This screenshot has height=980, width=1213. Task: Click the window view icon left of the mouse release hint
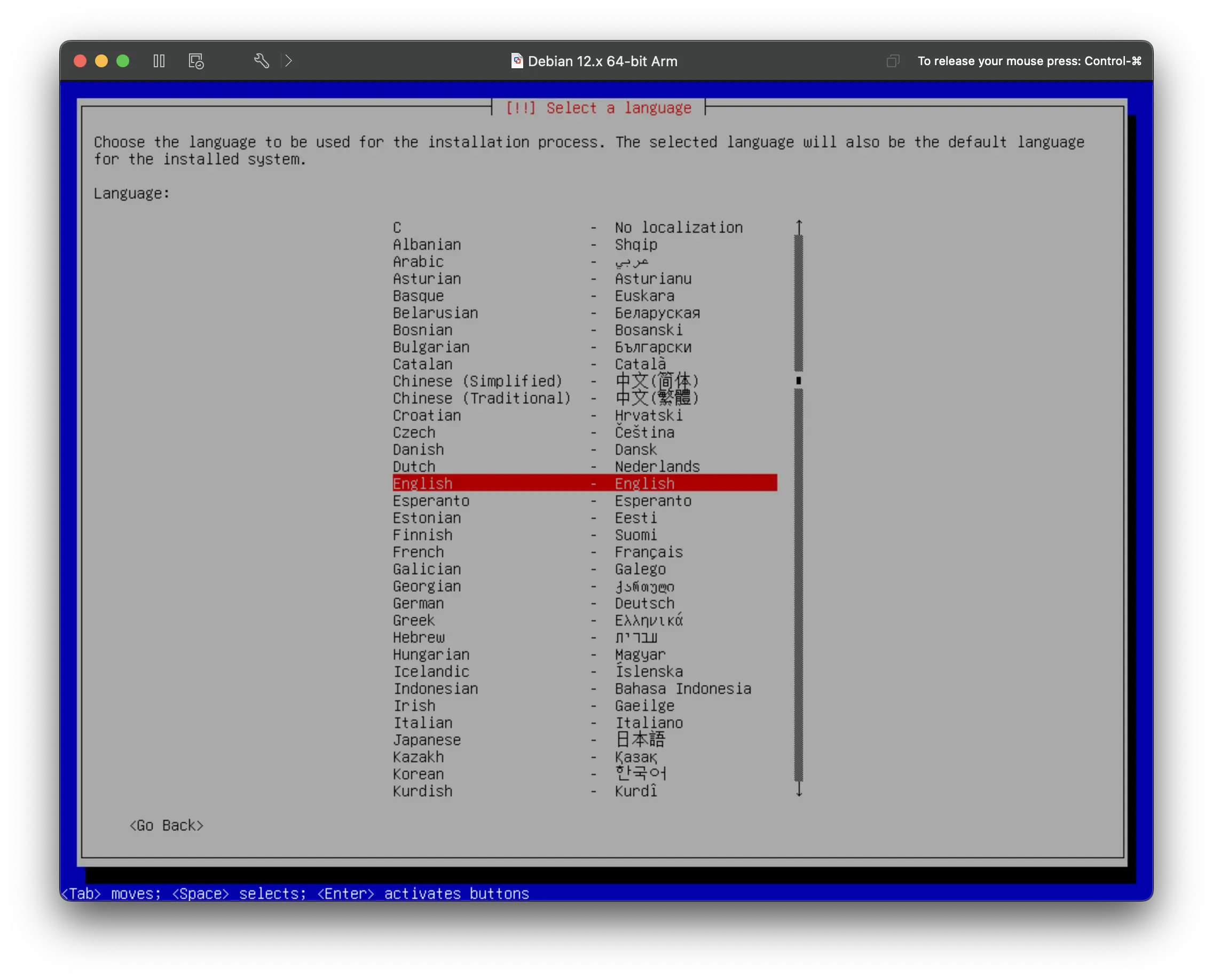pyautogui.click(x=892, y=61)
